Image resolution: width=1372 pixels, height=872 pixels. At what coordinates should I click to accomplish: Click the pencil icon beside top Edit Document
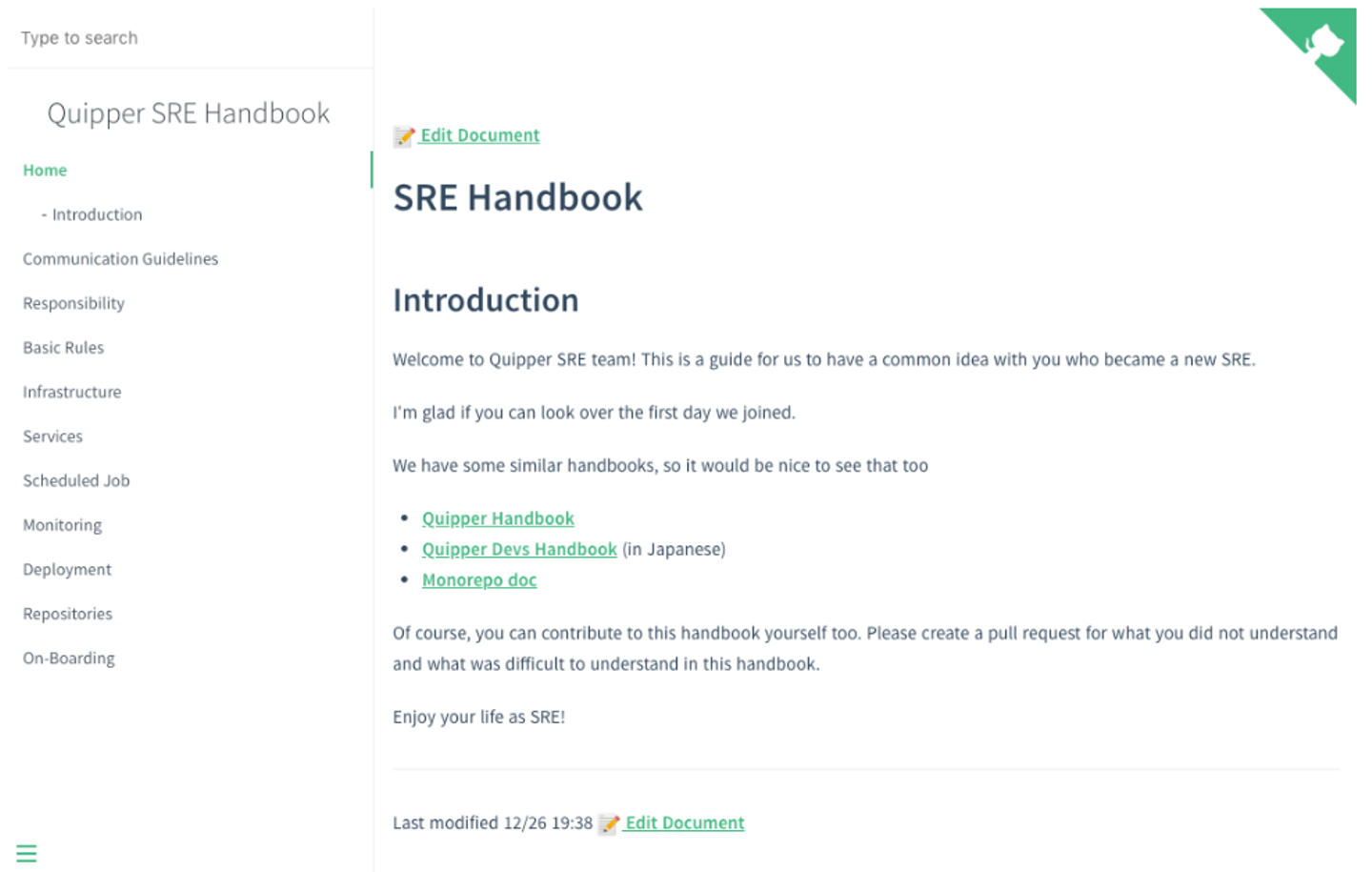tap(404, 136)
